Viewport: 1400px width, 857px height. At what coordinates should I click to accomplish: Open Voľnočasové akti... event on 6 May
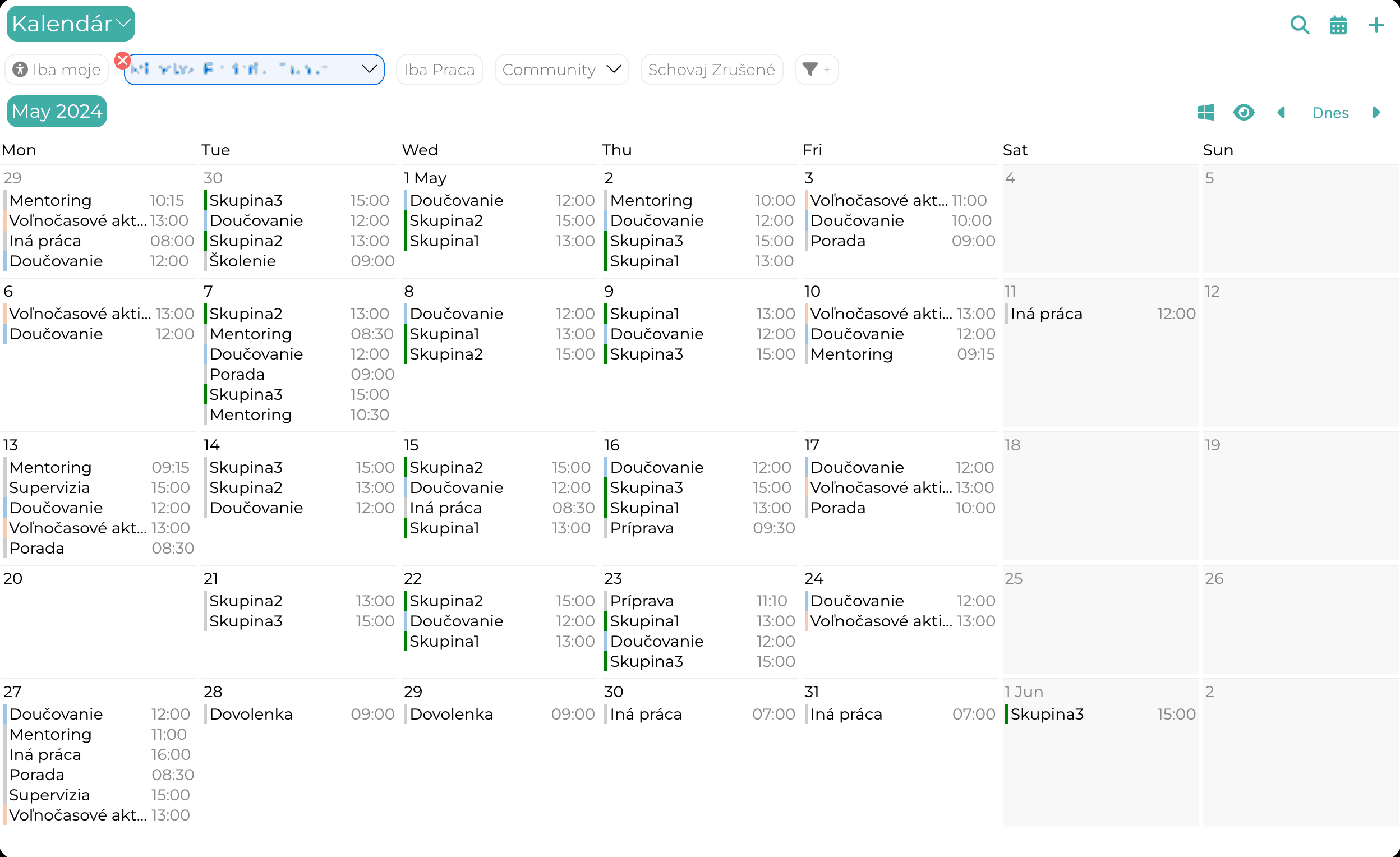[99, 314]
